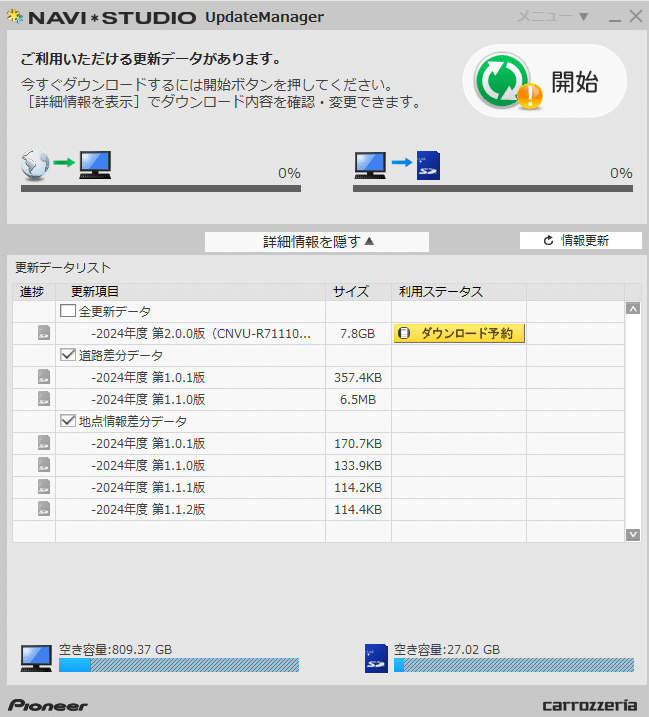Close the UpdateManager window
This screenshot has width=649, height=717.
click(x=636, y=16)
